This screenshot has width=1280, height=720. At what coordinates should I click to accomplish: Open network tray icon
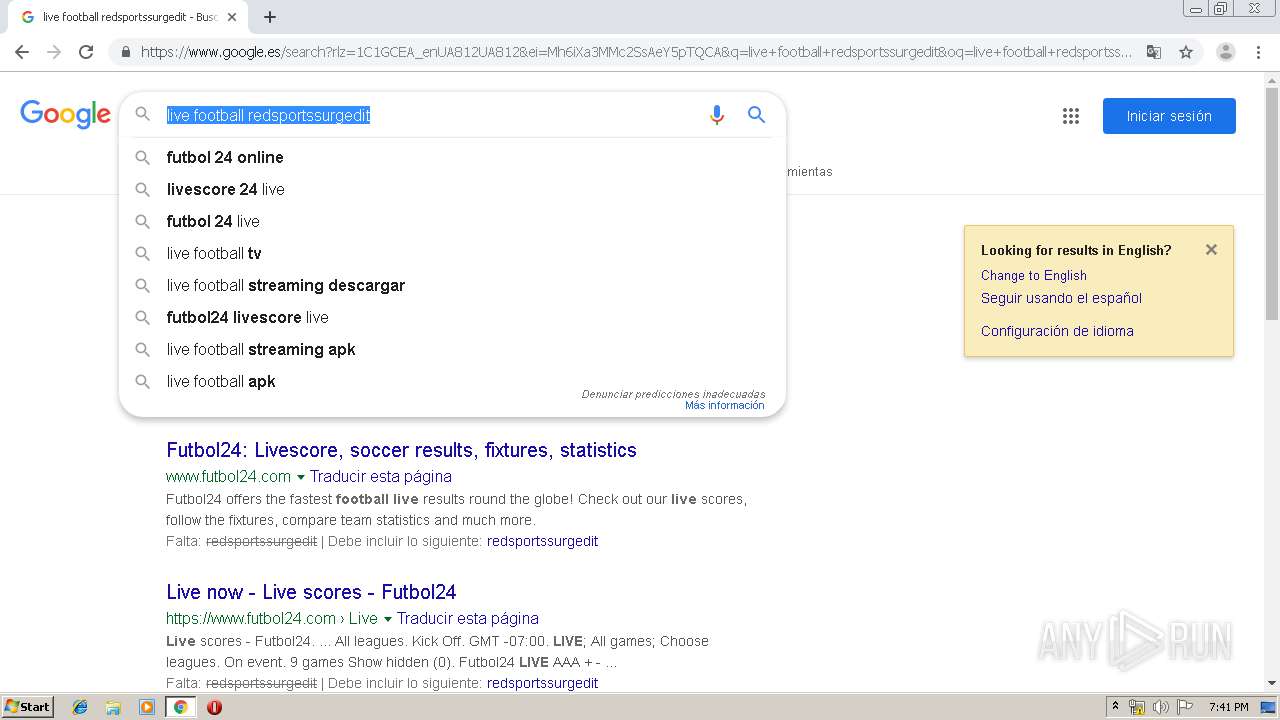[x=1137, y=707]
